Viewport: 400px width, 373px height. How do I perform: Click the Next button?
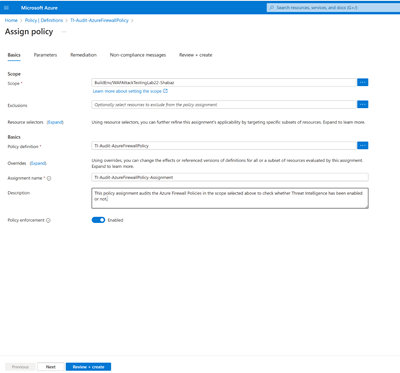tap(51, 367)
